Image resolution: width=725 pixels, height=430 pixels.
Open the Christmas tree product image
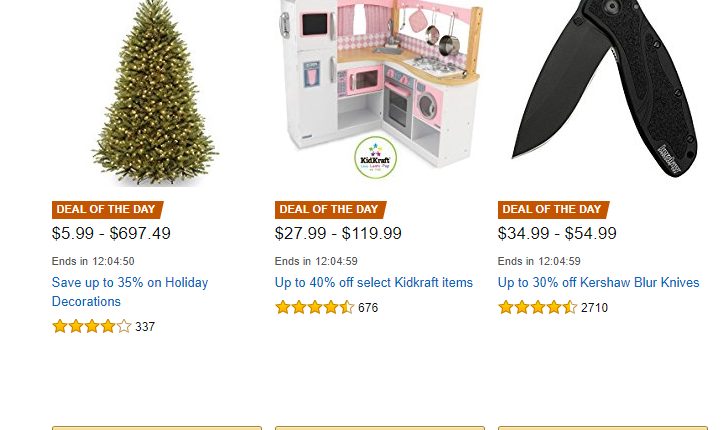155,92
